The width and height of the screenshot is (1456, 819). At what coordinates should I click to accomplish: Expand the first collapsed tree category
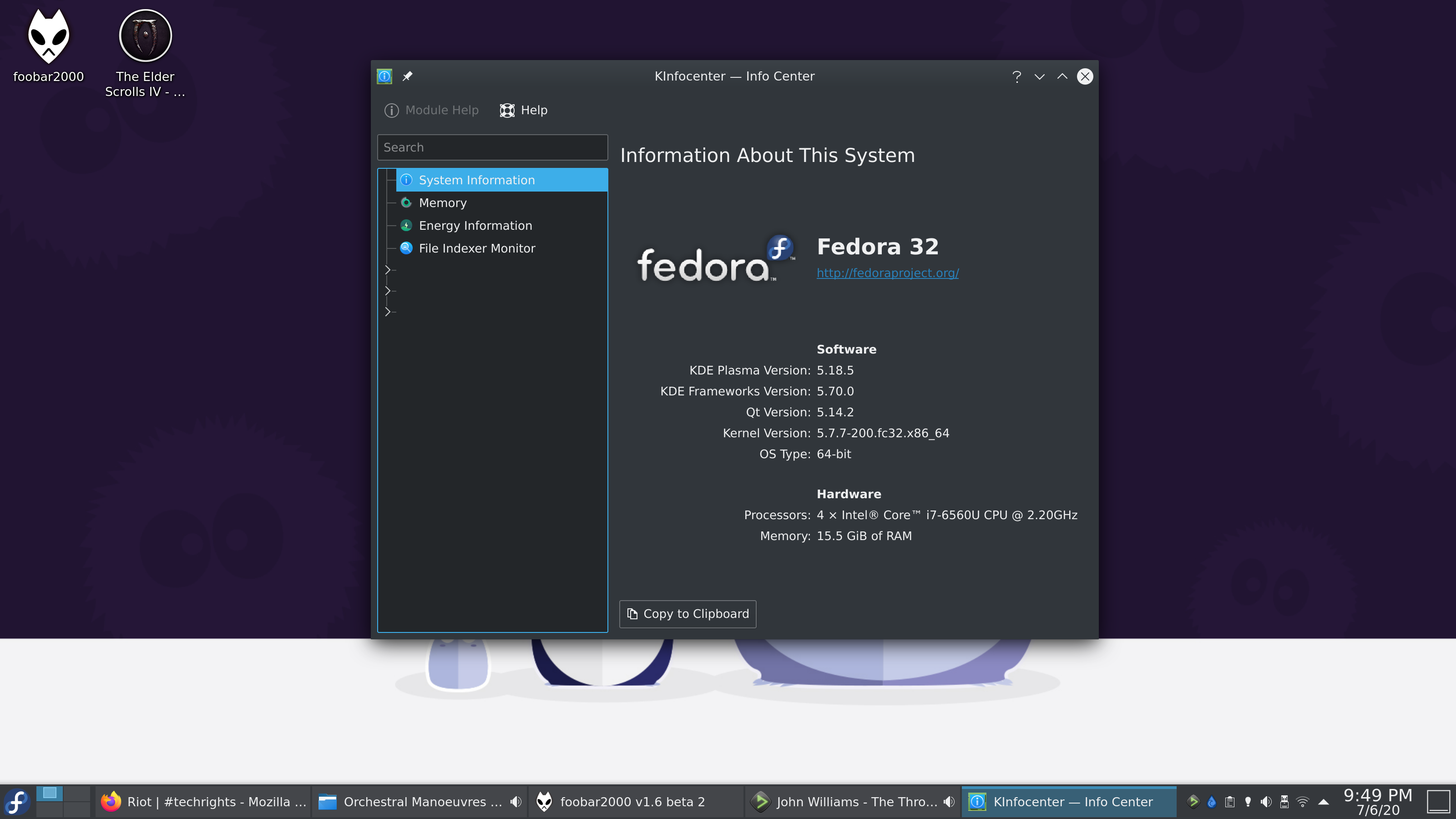coord(388,270)
